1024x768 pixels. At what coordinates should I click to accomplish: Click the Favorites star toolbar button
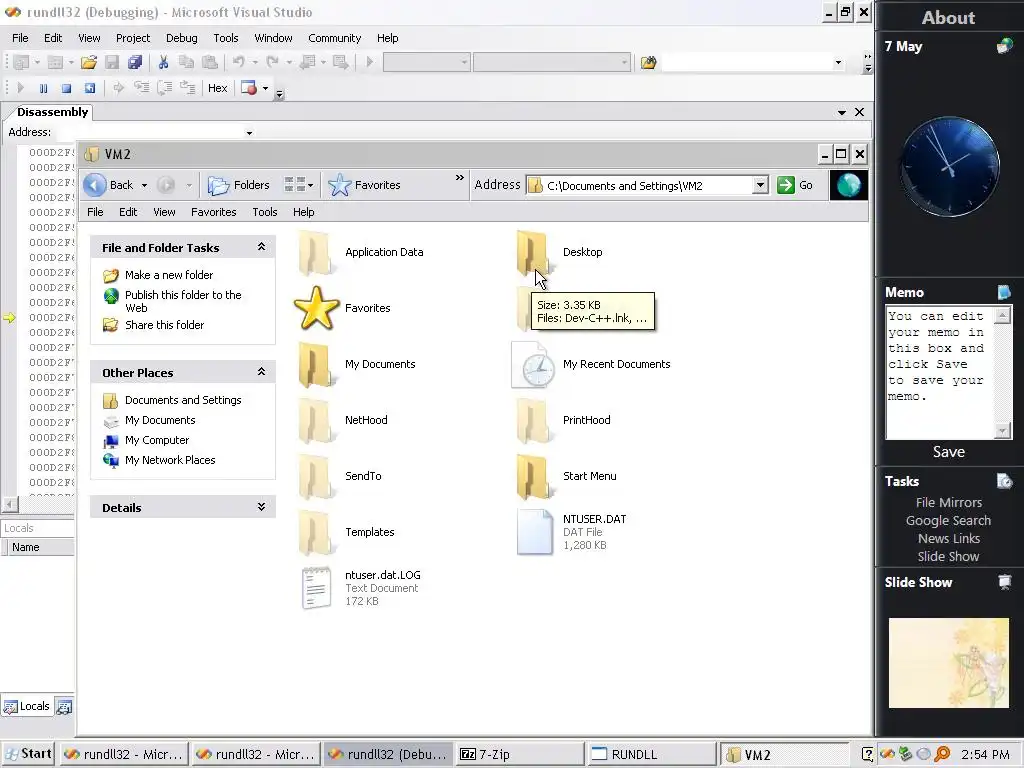pos(364,185)
